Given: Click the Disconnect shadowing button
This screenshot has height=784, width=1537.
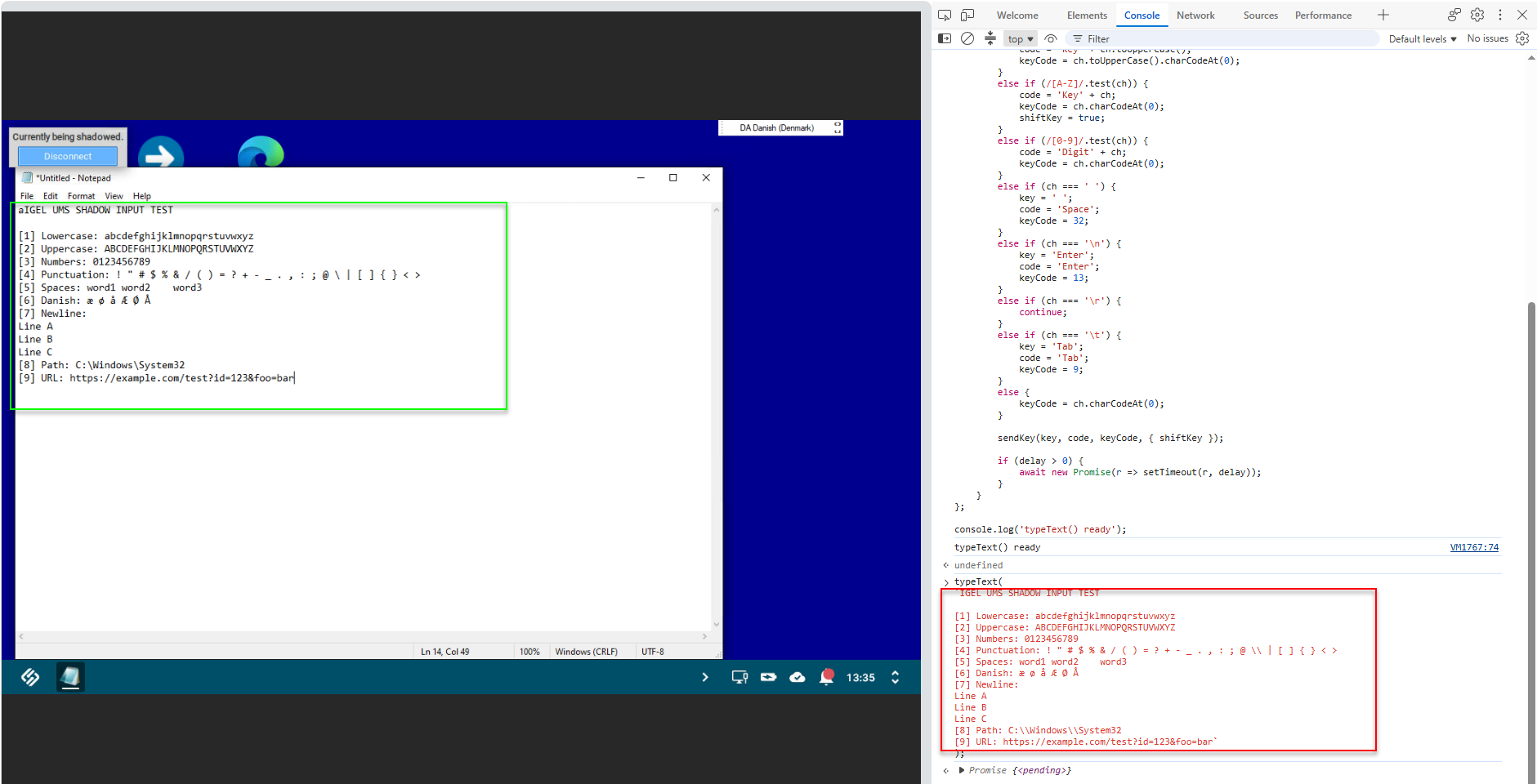Looking at the screenshot, I should pos(68,156).
